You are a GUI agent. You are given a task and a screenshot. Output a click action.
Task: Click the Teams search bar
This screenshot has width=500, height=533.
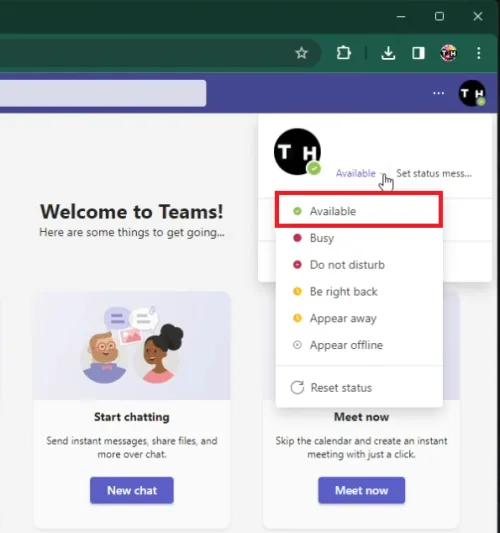(103, 93)
